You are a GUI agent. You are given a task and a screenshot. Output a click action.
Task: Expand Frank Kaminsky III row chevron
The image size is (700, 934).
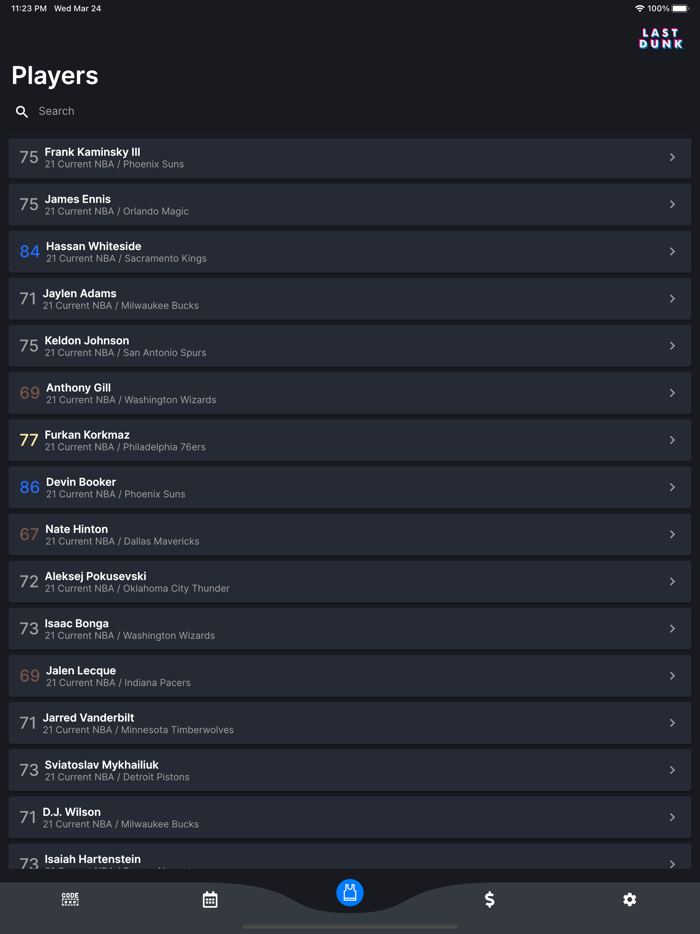coord(672,157)
